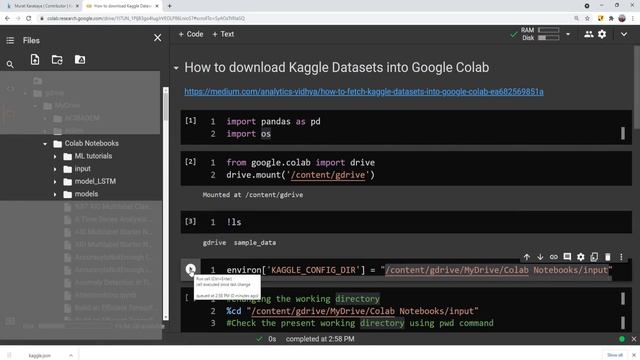
Task: Click the share people icon
Action: tap(589, 34)
